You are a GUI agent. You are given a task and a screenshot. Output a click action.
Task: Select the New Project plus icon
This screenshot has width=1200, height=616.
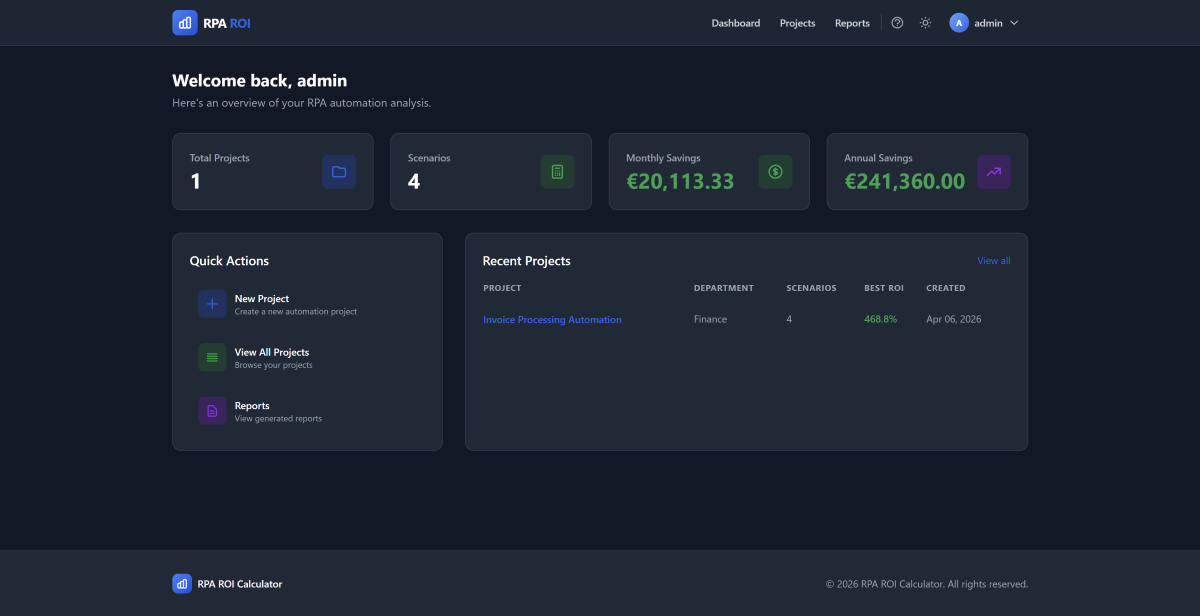(211, 303)
